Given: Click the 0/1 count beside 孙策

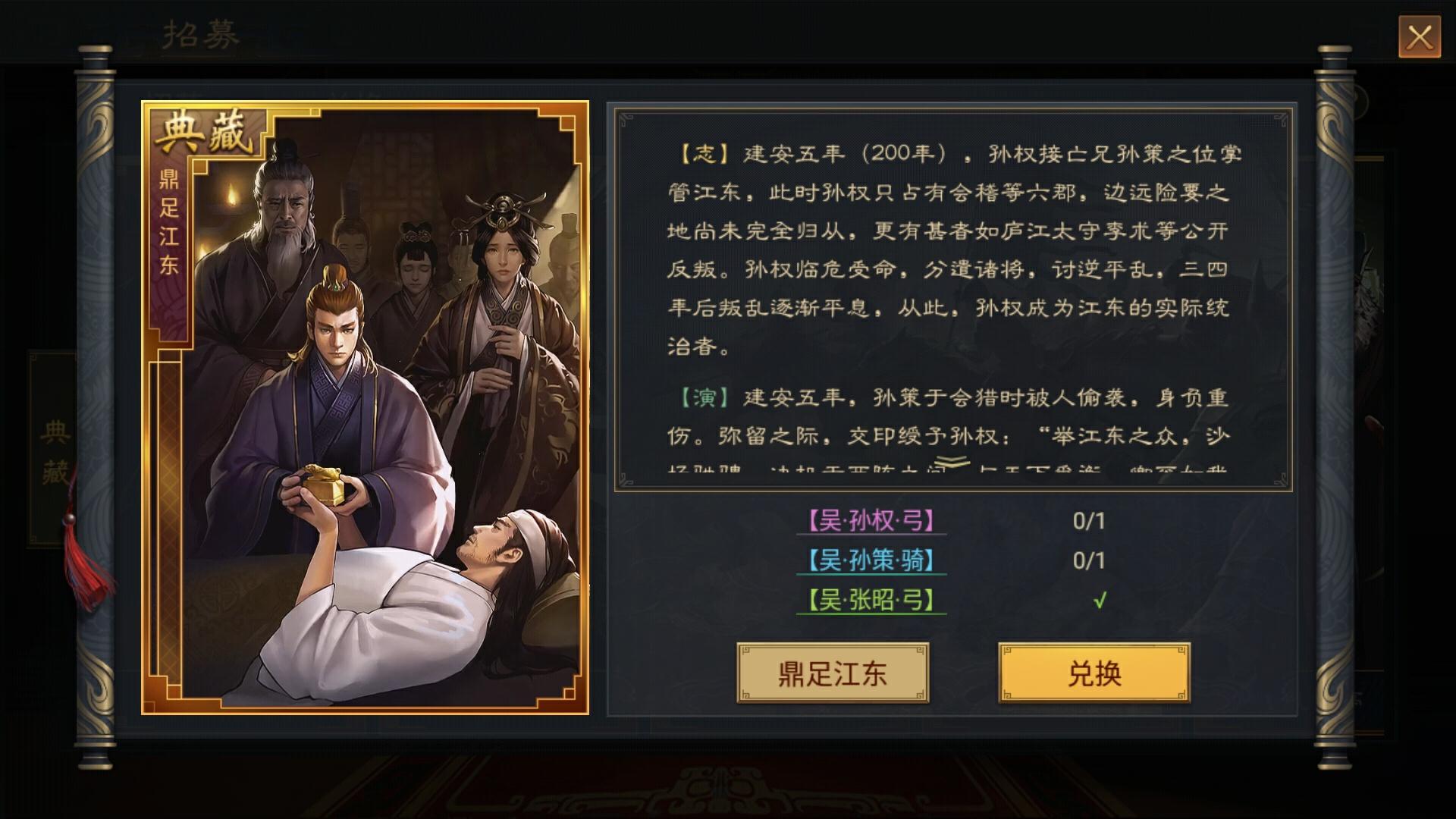Looking at the screenshot, I should tap(1089, 560).
